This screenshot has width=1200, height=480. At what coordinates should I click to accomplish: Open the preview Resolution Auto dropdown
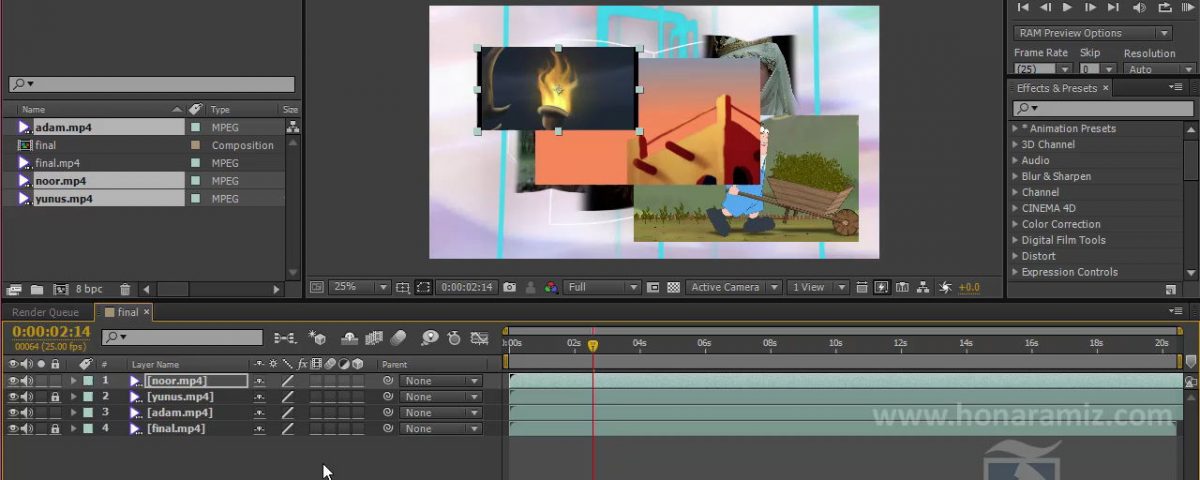pos(1158,69)
